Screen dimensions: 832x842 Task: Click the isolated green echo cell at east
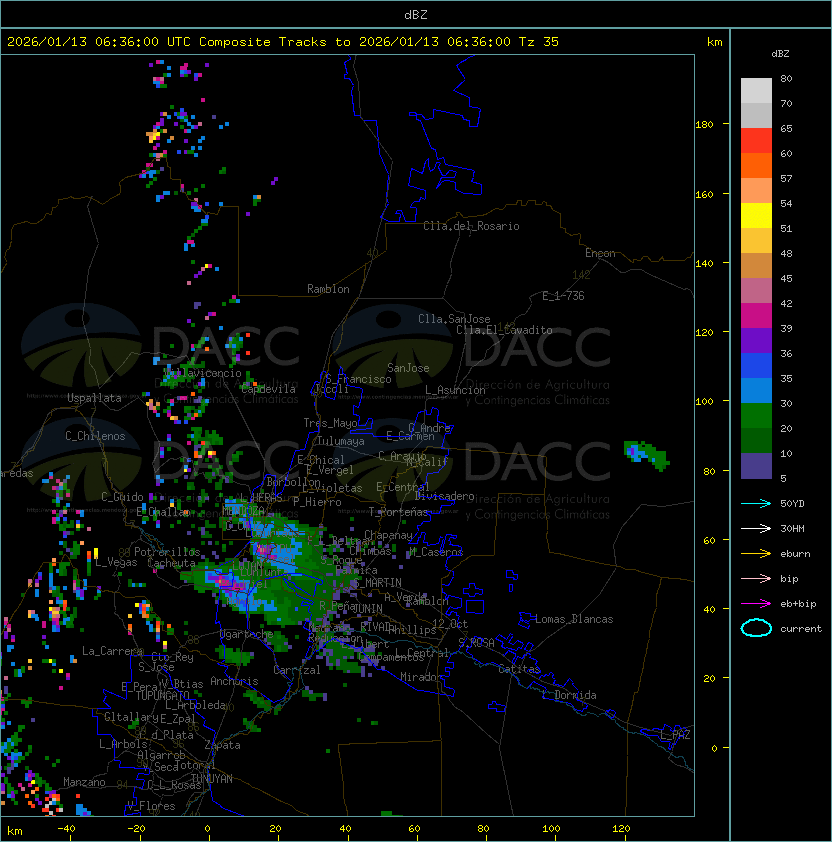[x=646, y=454]
